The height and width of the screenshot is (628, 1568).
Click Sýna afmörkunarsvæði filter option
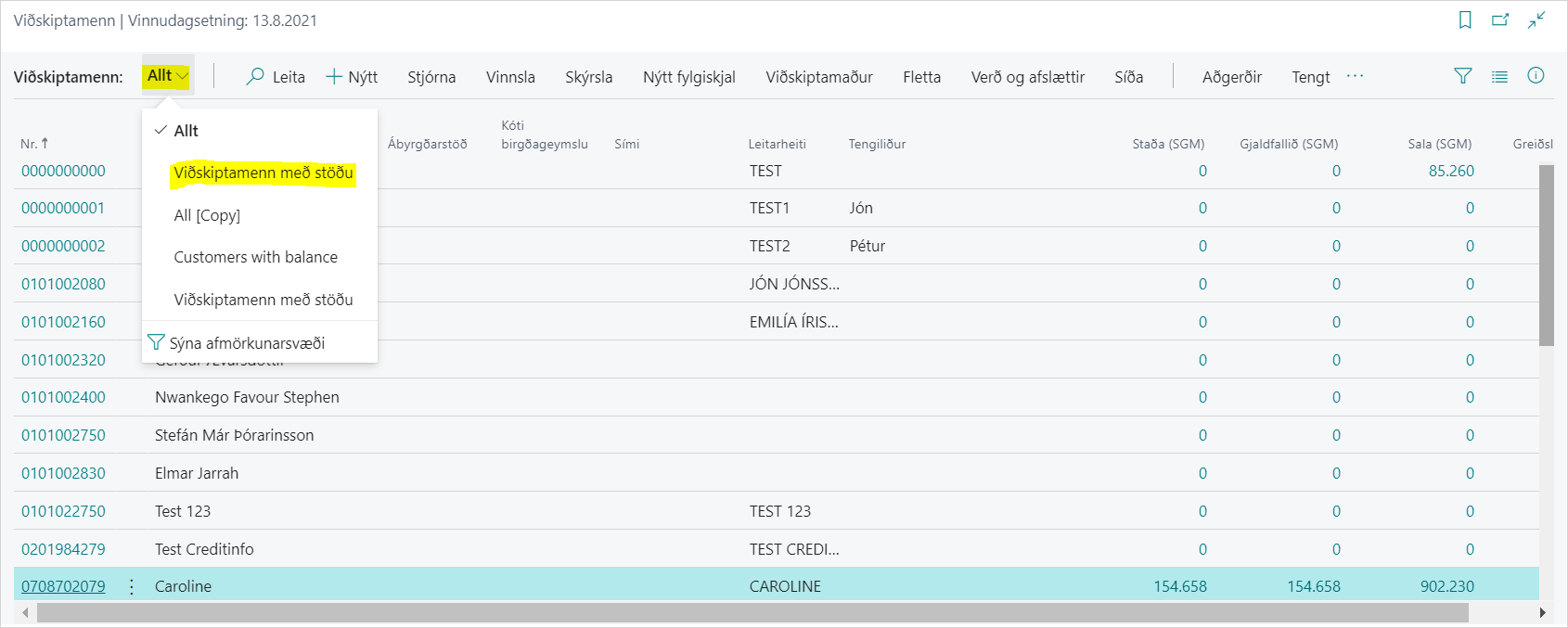point(247,343)
